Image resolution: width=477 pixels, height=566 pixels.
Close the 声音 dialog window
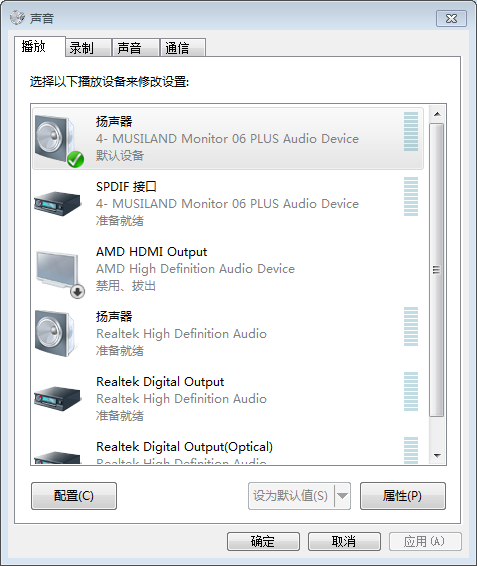pyautogui.click(x=451, y=18)
